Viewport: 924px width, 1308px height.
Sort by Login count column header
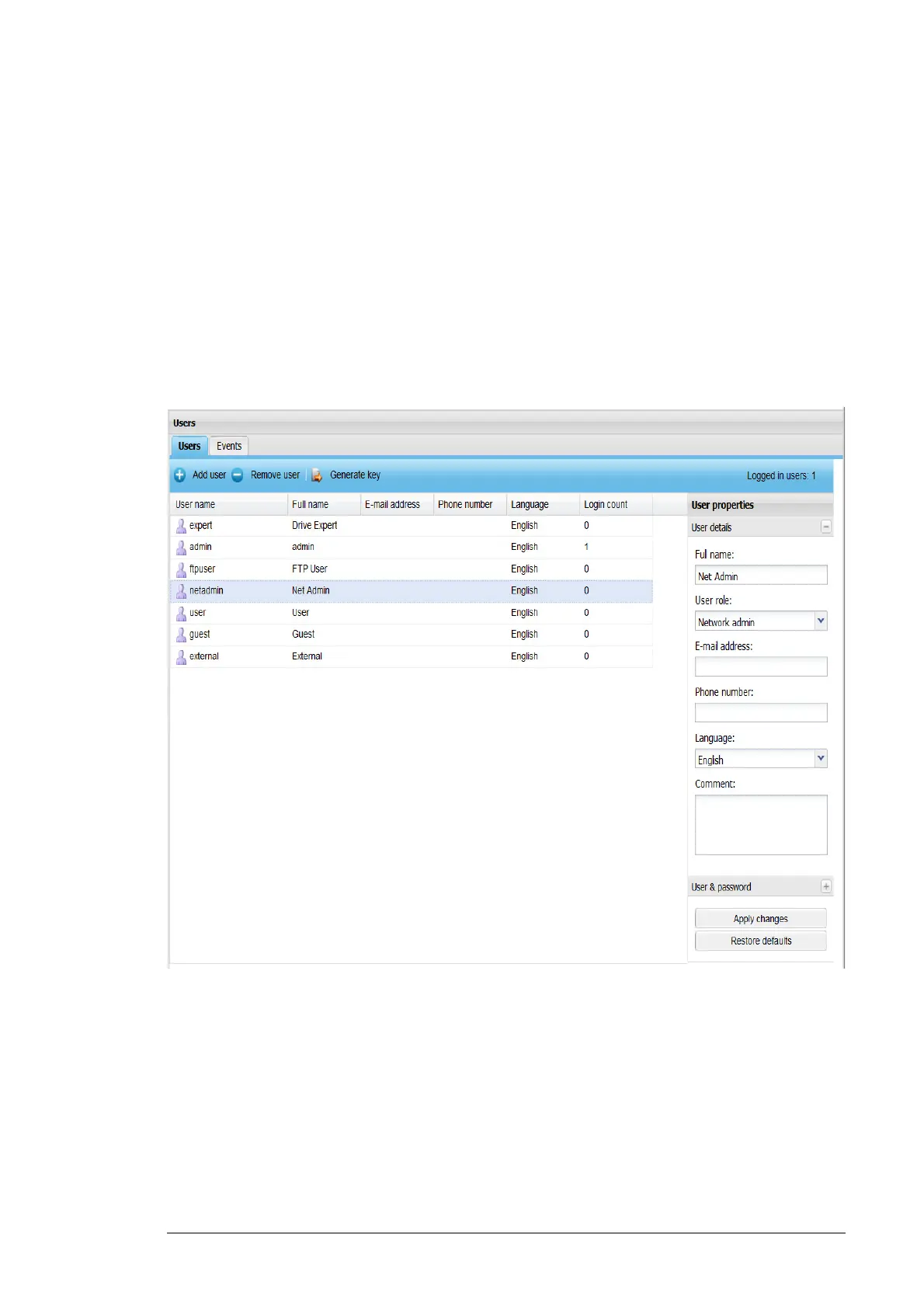(616, 504)
